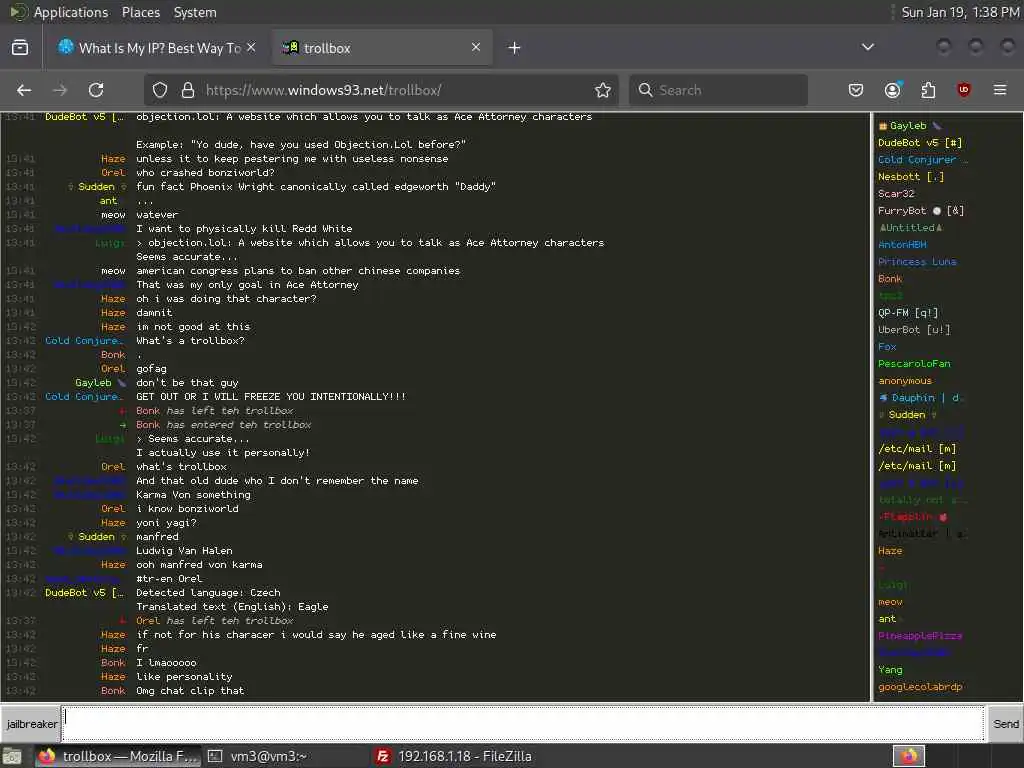The image size is (1024, 768).
Task: Select Nesbott [.] in user list
Action: (910, 176)
